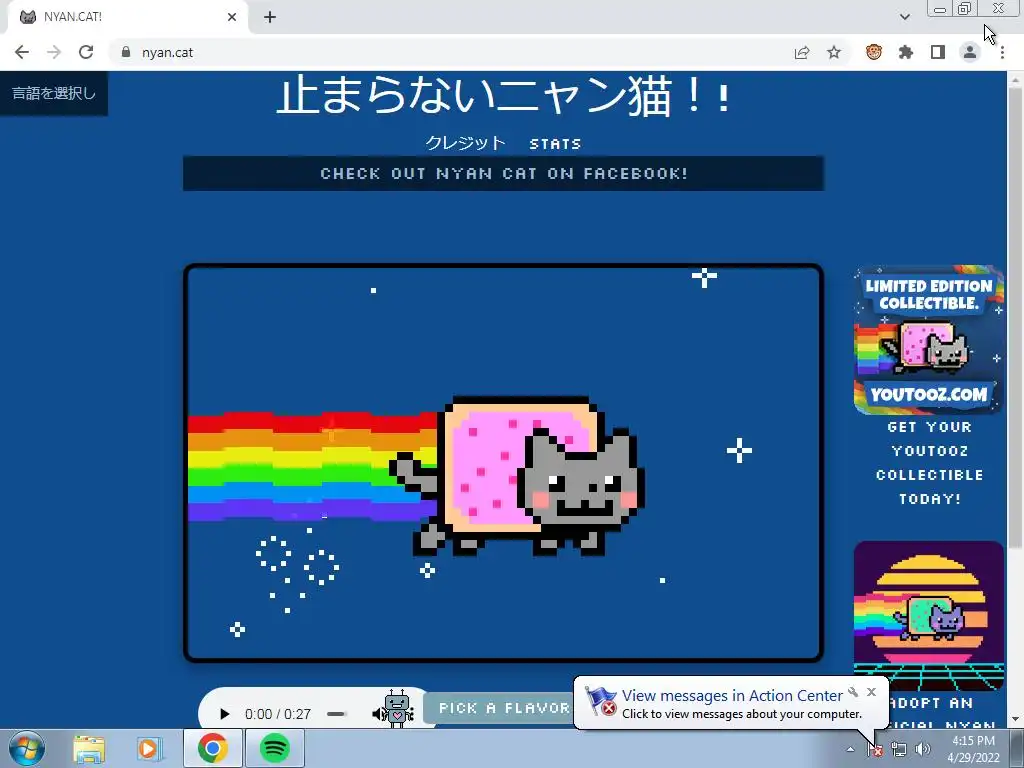Open the language selection dropdown

coord(54,93)
